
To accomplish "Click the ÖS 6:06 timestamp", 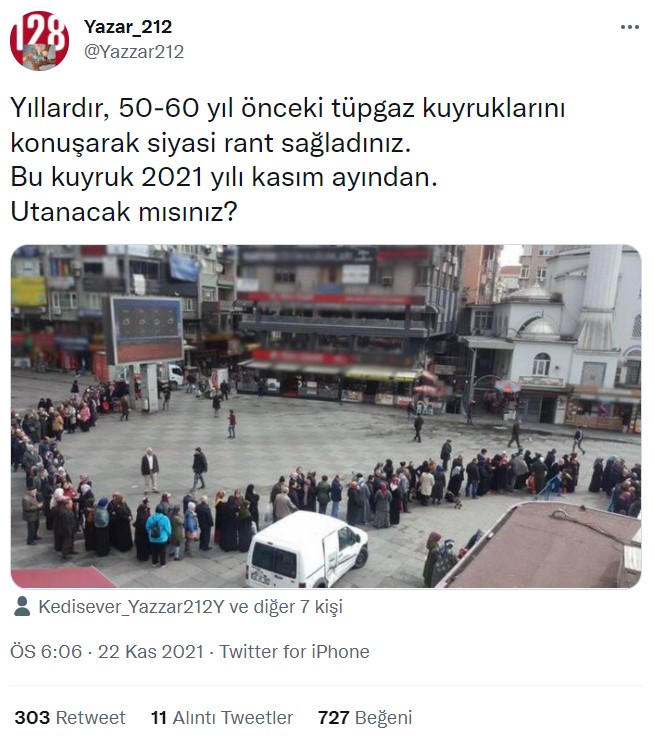I will click(46, 652).
